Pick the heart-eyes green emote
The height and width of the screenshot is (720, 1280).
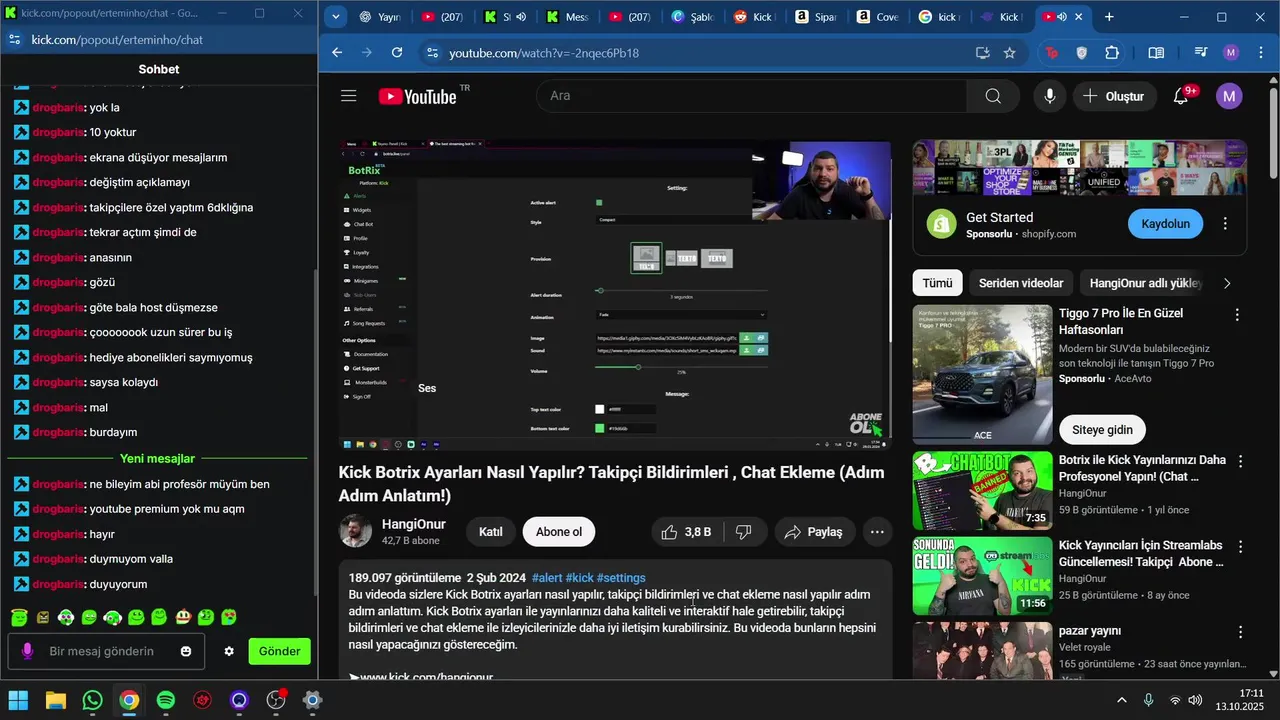(229, 618)
